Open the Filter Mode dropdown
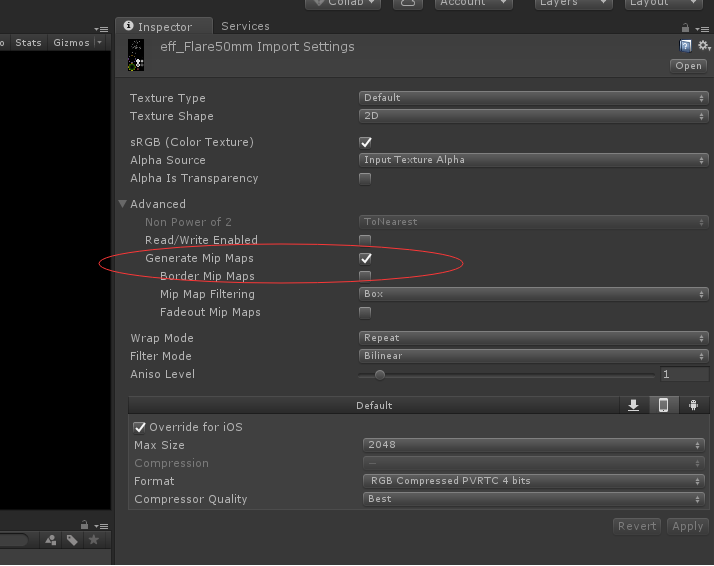 pos(534,356)
